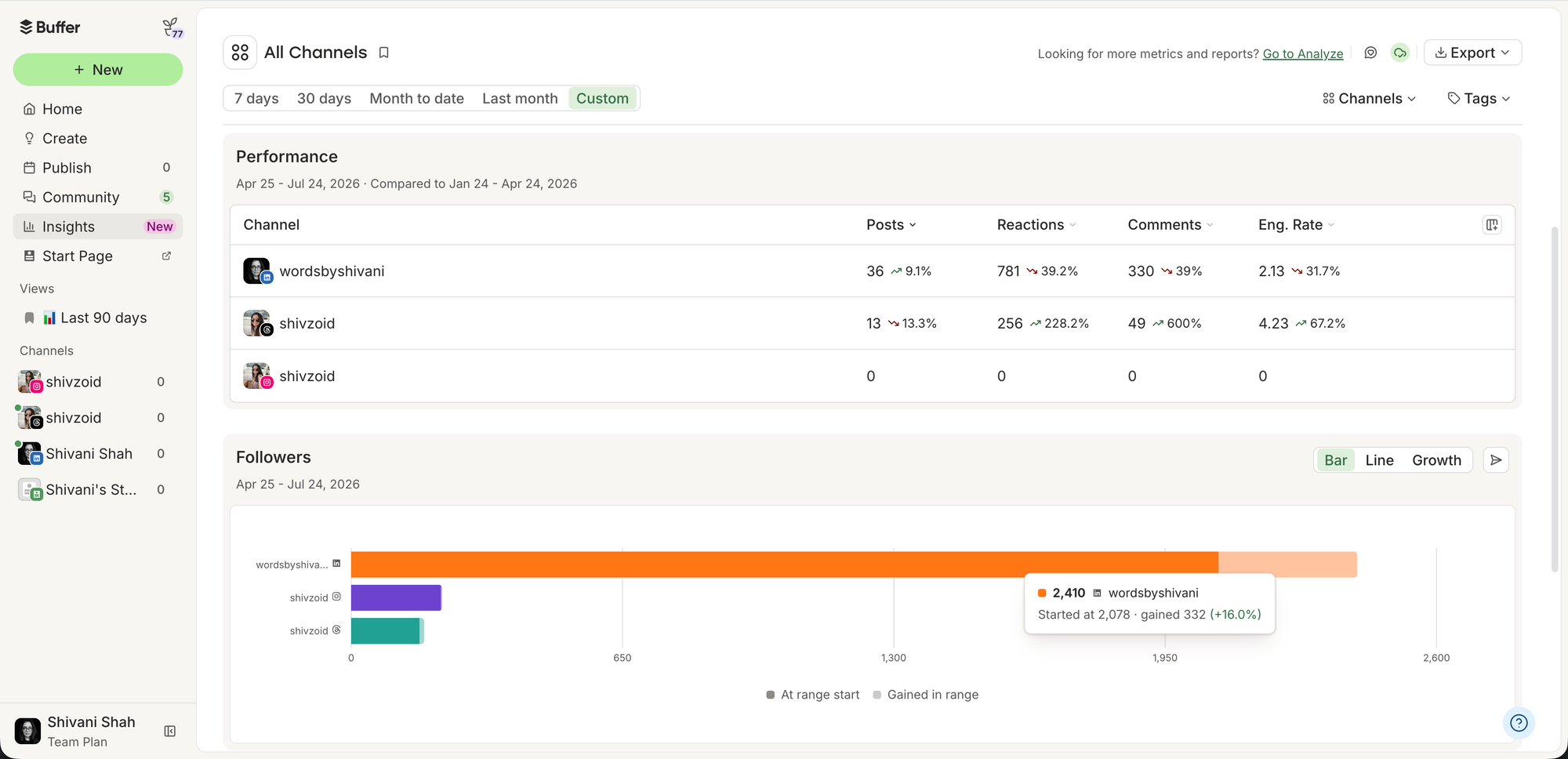The image size is (1568, 759).
Task: Sort table by Eng. Rate column
Action: [x=1297, y=225]
